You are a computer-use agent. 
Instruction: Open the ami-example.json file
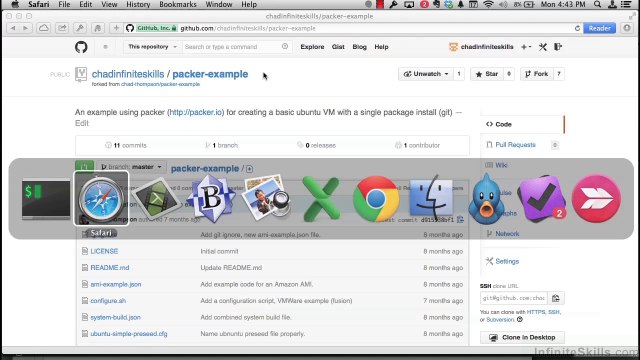116,284
